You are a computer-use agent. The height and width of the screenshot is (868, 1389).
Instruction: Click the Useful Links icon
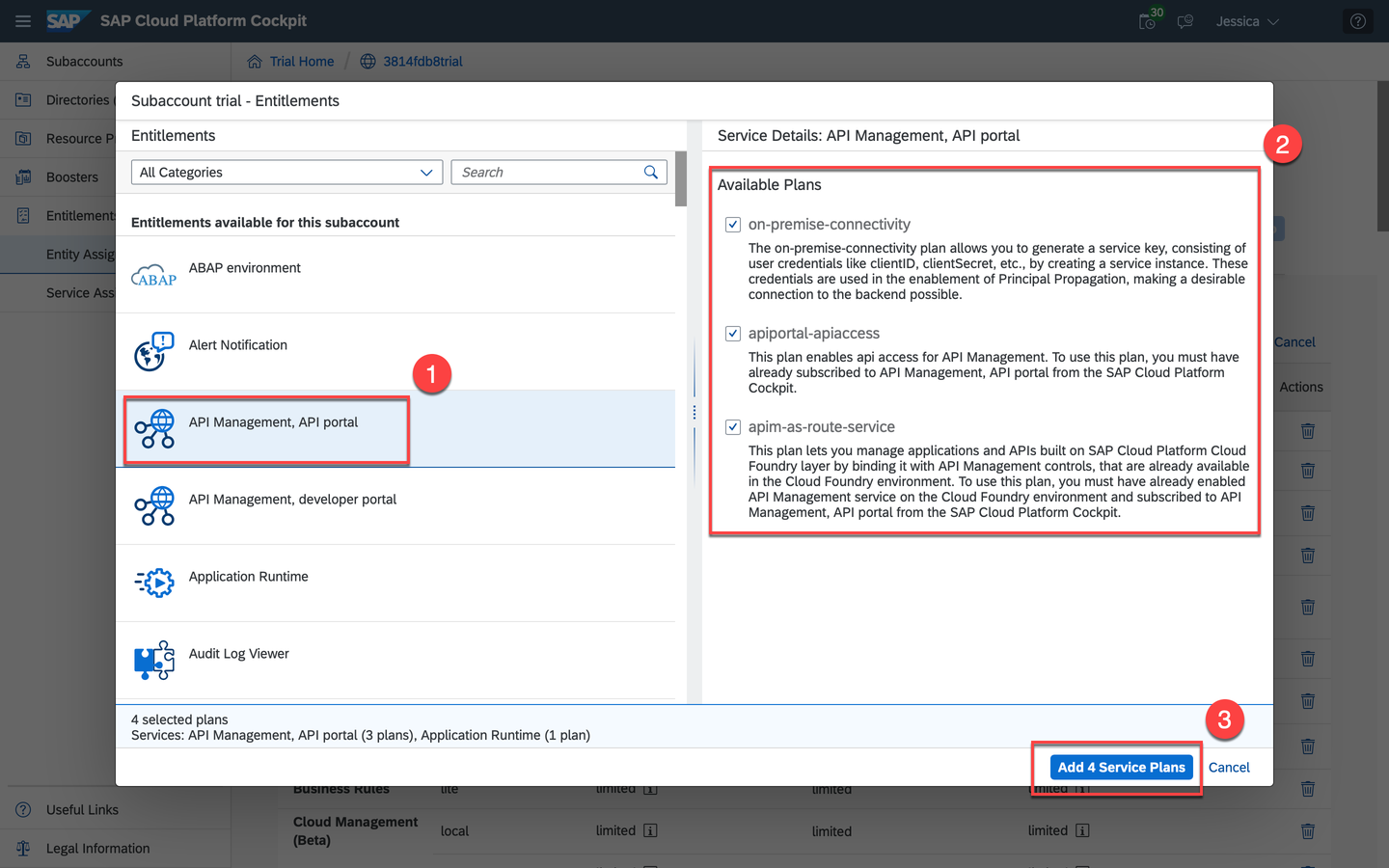[23, 809]
